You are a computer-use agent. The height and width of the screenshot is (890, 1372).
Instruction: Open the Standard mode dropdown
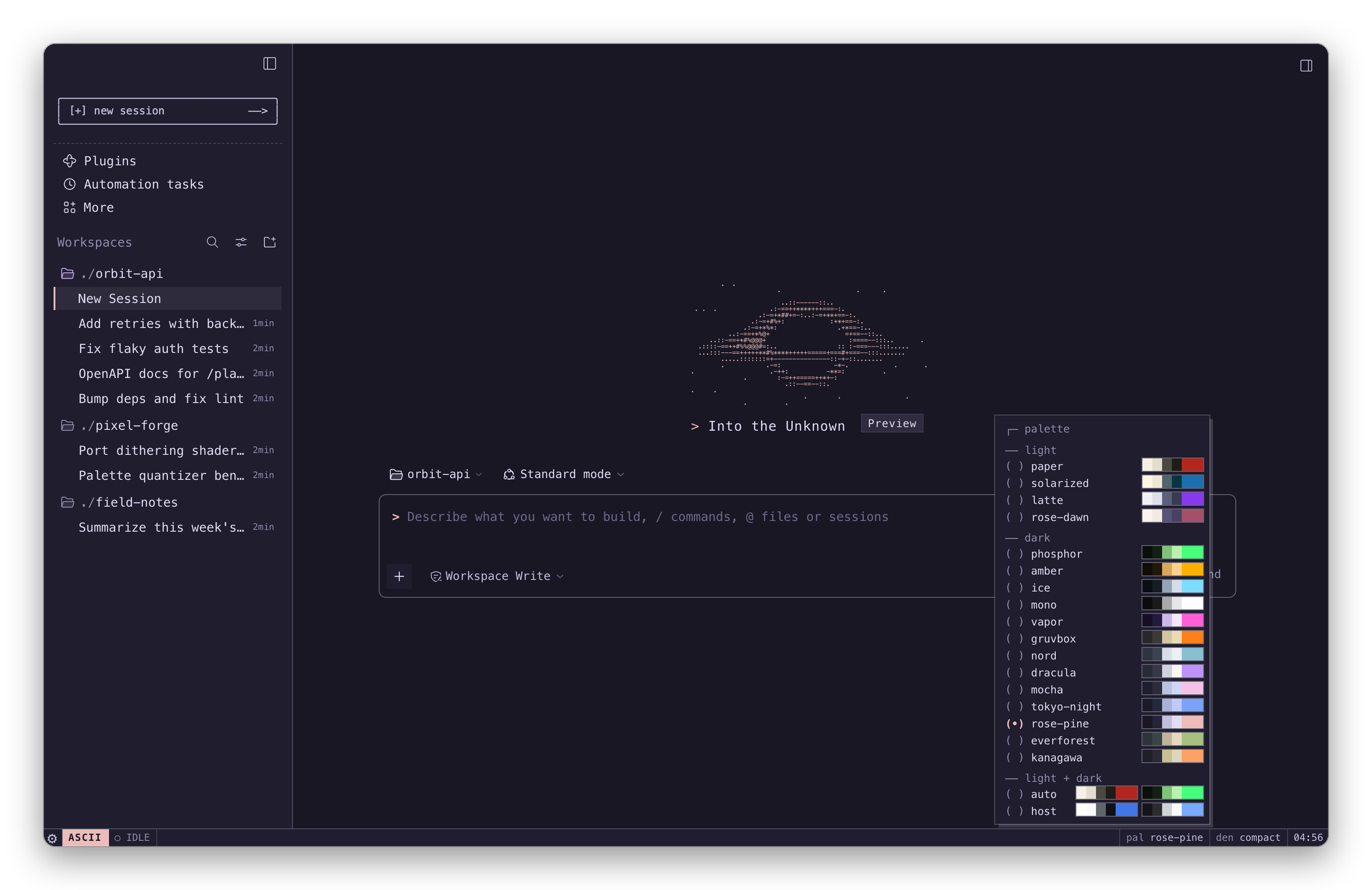point(564,474)
